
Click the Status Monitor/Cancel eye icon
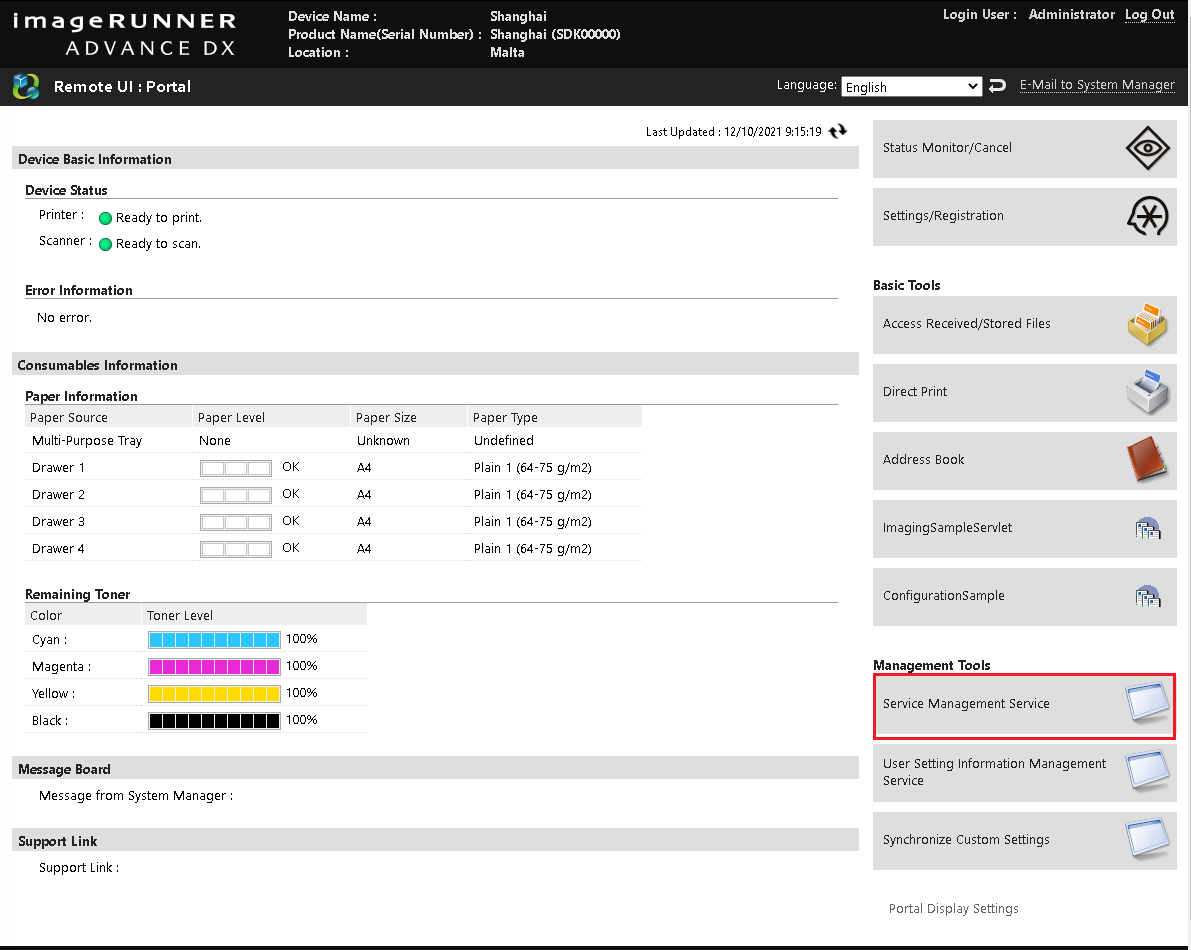pos(1147,148)
